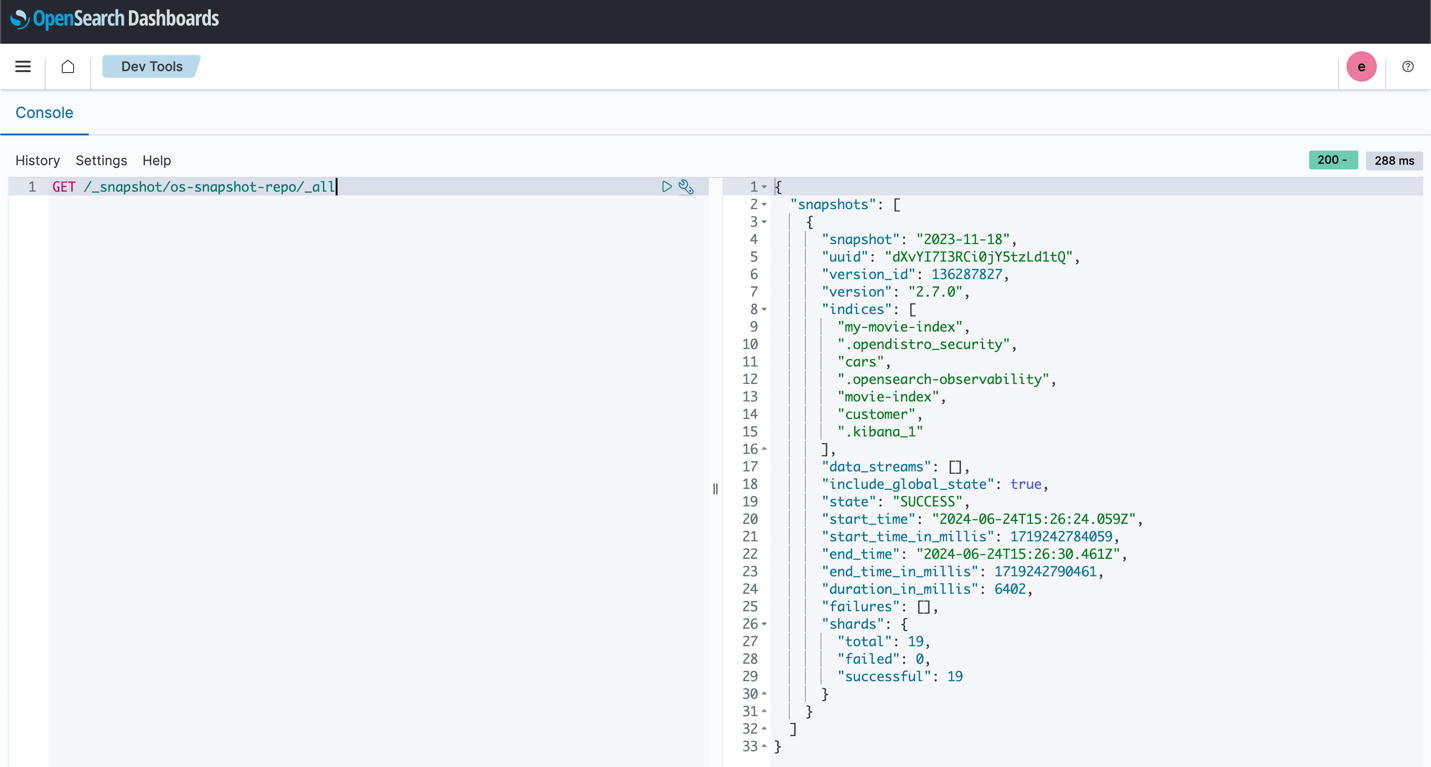The width and height of the screenshot is (1431, 767).
Task: Click the folded "failures" array box
Action: point(924,607)
